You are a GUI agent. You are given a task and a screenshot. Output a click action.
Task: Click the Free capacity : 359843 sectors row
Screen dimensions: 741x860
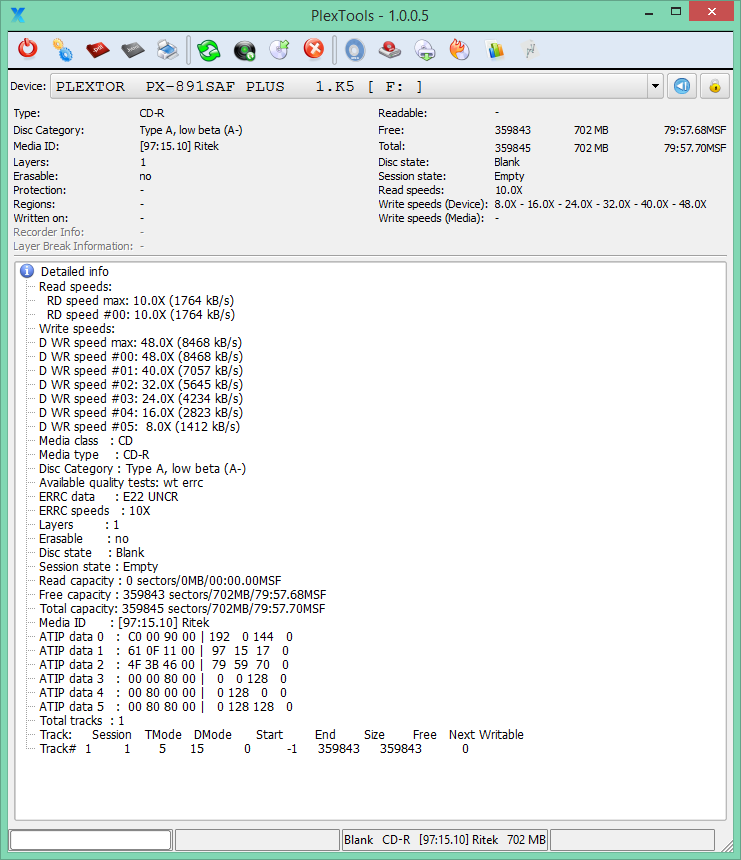[183, 595]
